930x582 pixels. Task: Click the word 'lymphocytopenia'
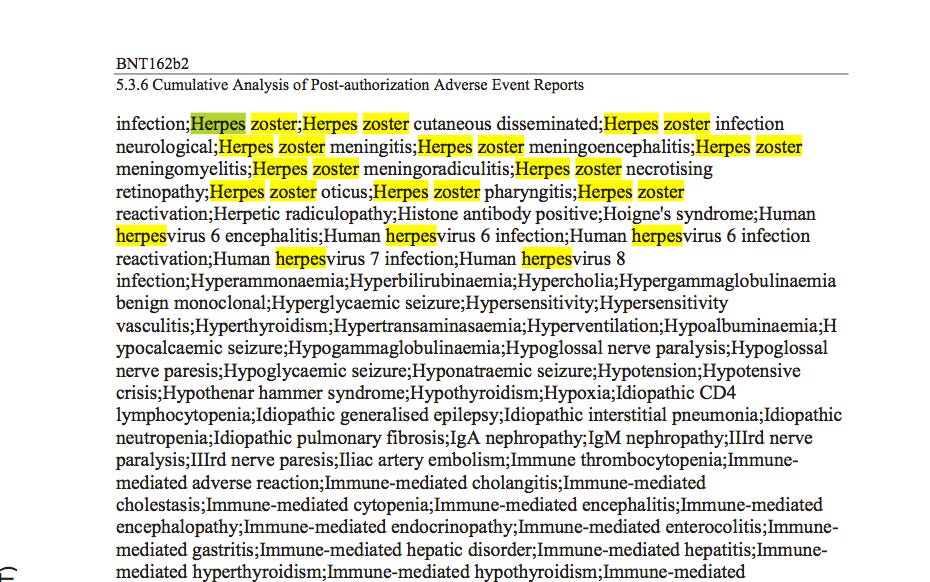[184, 415]
